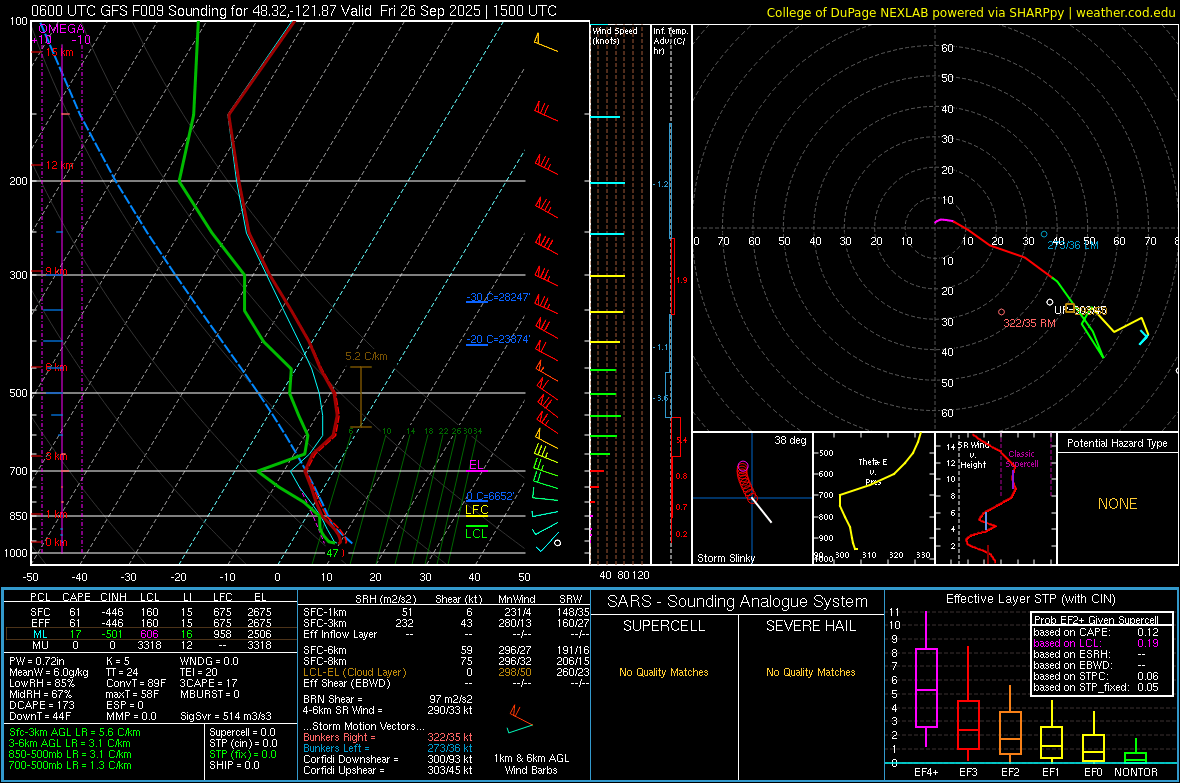Select the Sfc-3km AGL LR value
This screenshot has width=1180, height=783.
click(75, 732)
